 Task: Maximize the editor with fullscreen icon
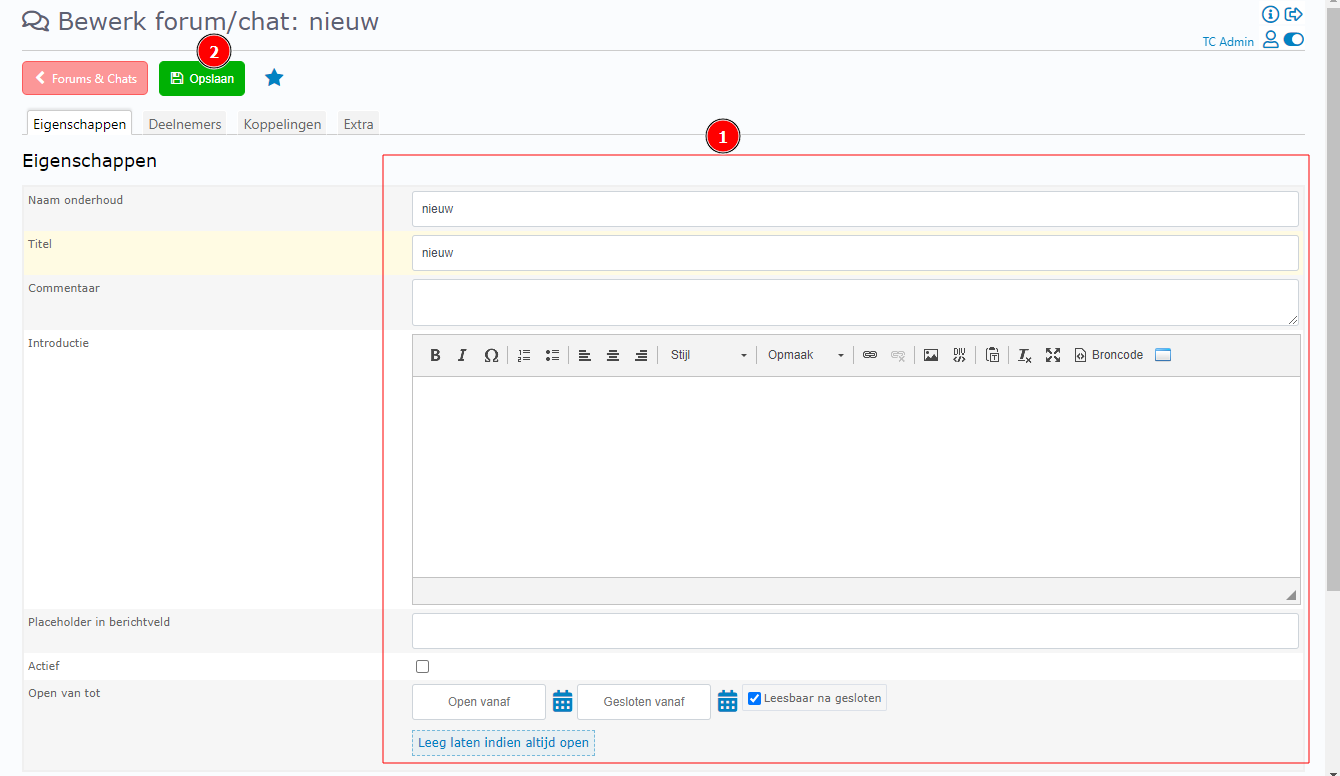[1053, 355]
